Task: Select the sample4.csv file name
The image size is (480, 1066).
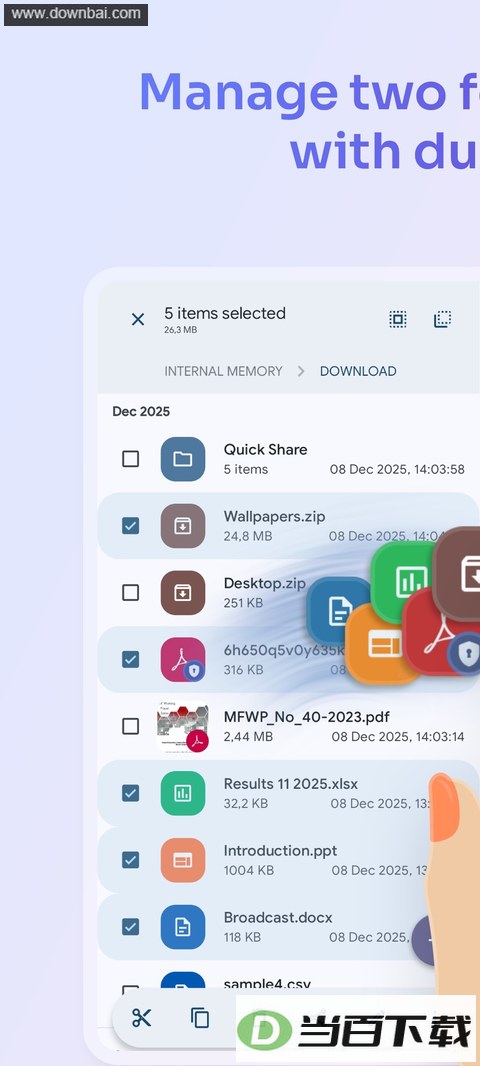Action: [267, 984]
